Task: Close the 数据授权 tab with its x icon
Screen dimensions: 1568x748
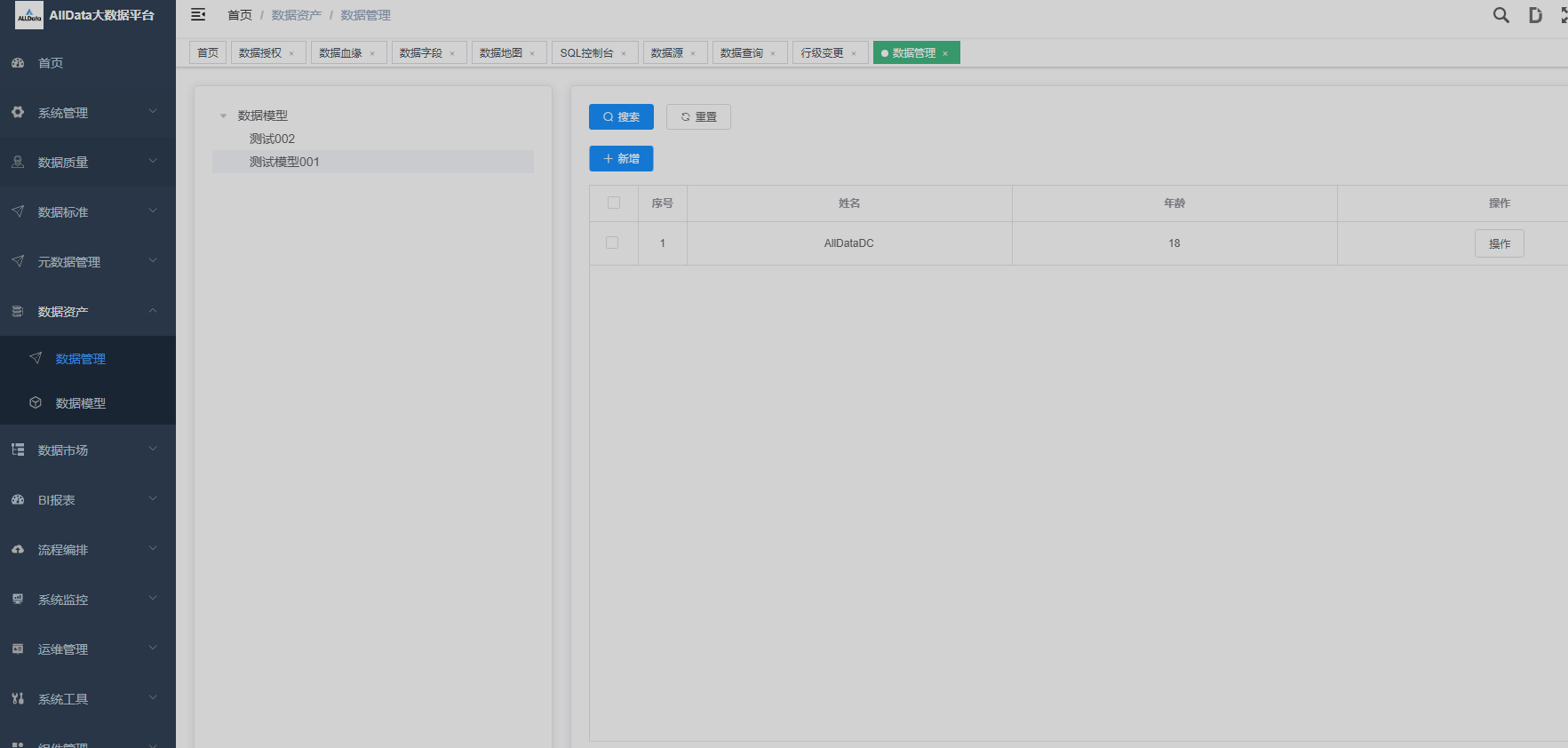Action: pyautogui.click(x=291, y=53)
